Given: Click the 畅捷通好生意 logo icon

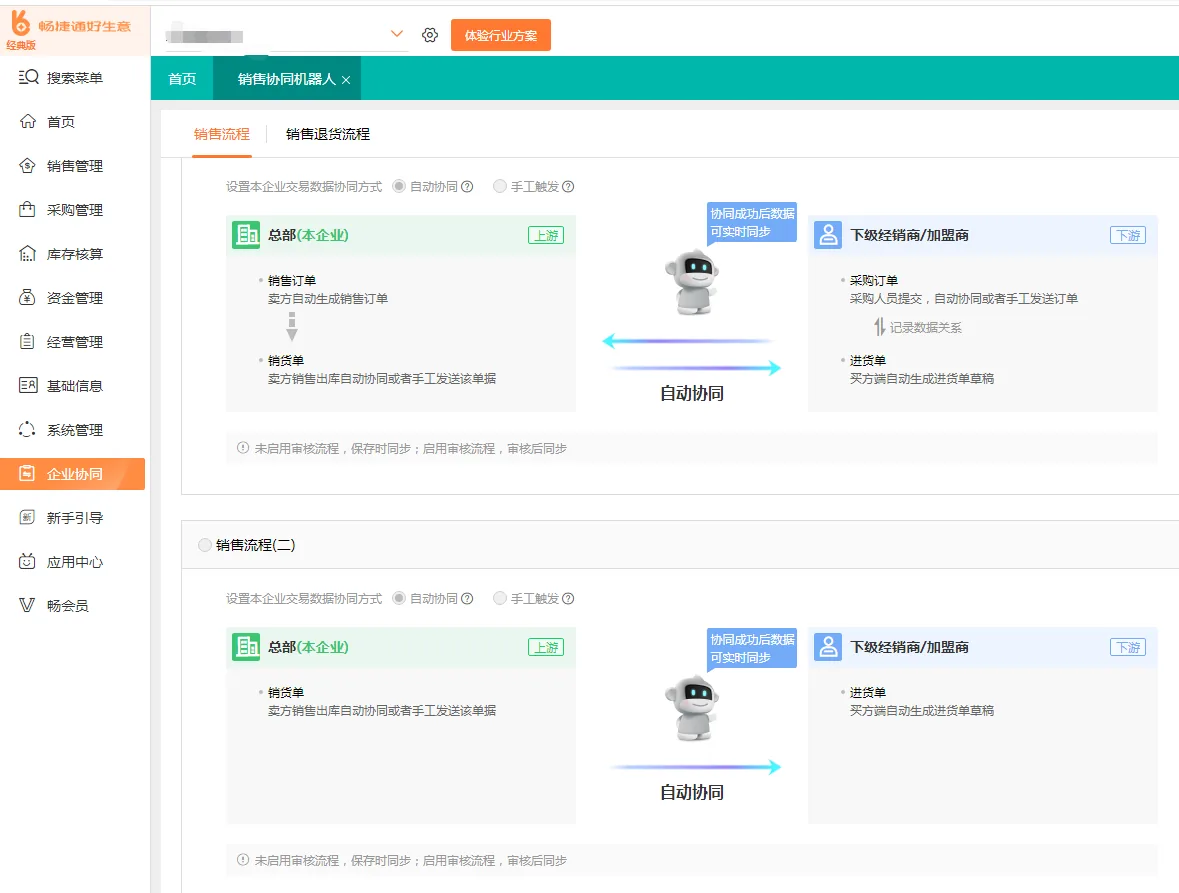Looking at the screenshot, I should click(20, 23).
